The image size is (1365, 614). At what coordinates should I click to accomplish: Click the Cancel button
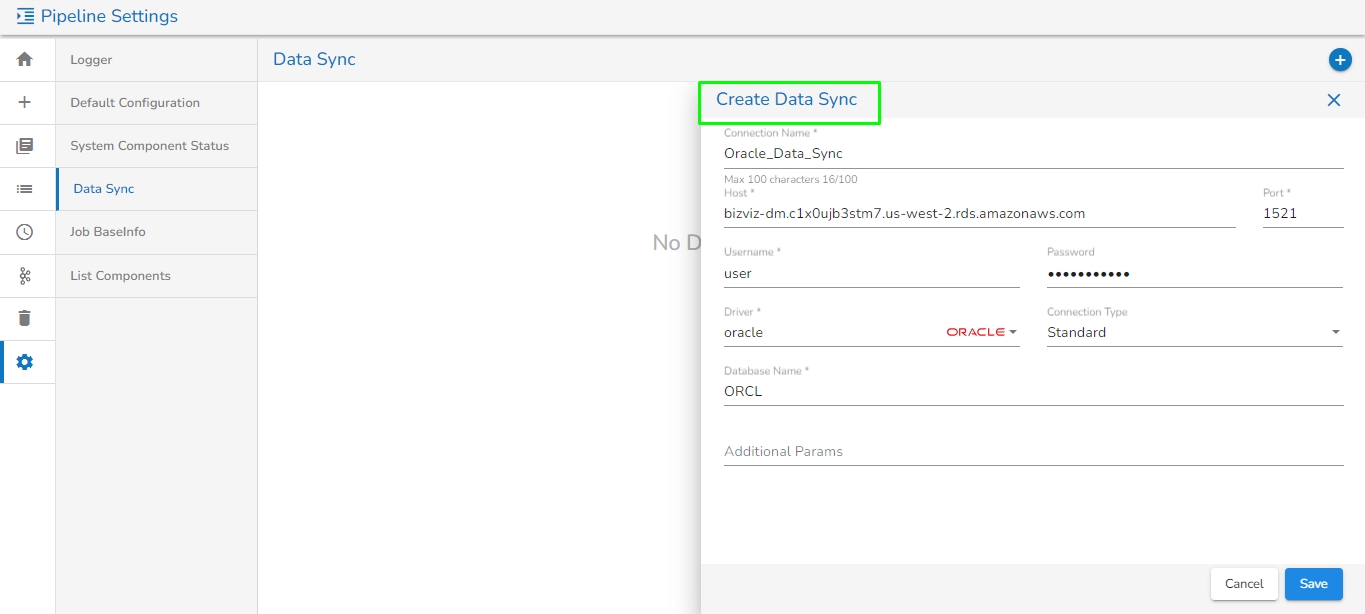coord(1244,584)
